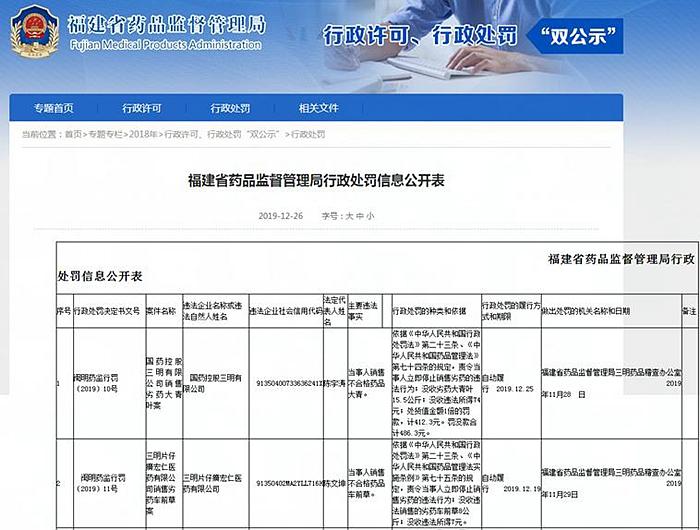Click credit code starting 91350402MA2YLL
This screenshot has width=700, height=530.
tap(289, 484)
